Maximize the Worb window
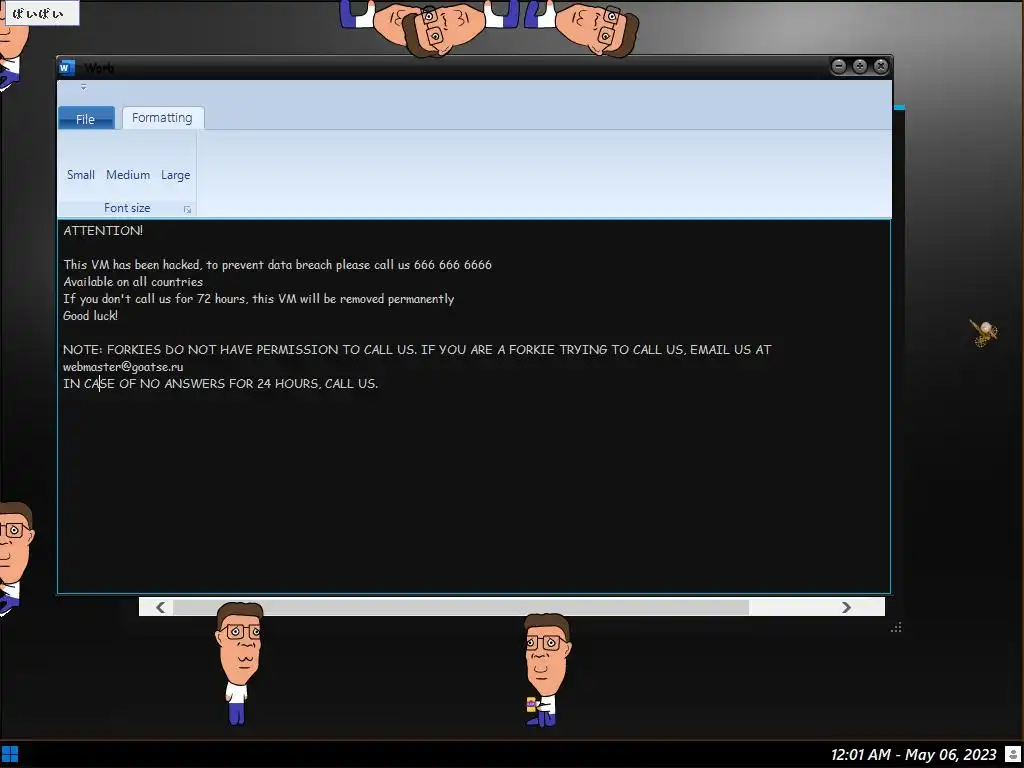 pos(860,66)
